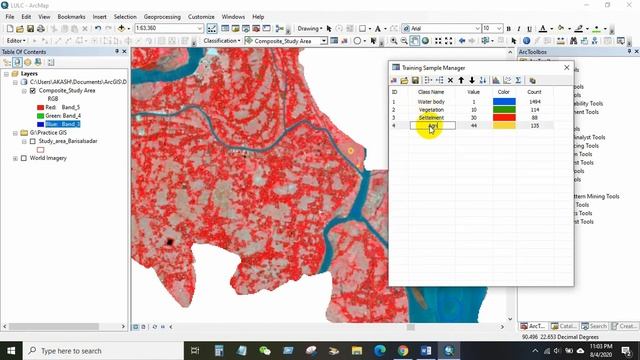Undo the last action
This screenshot has height=360, width=640.
(x=98, y=29)
